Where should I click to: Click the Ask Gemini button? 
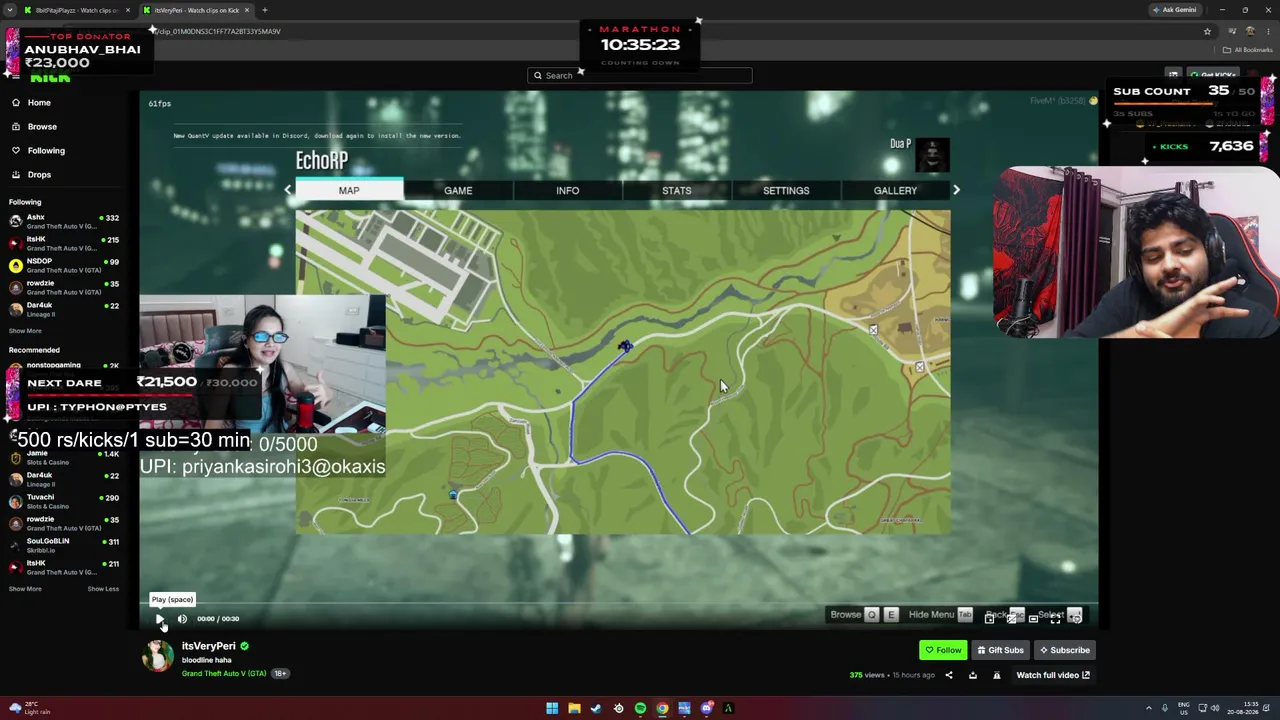[1174, 10]
